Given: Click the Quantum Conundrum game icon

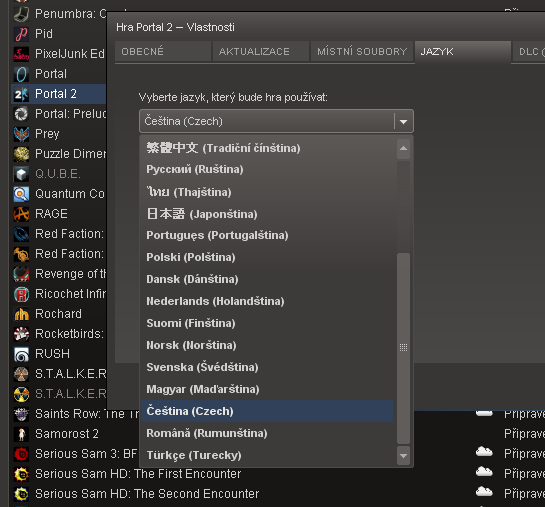Looking at the screenshot, I should 21,194.
